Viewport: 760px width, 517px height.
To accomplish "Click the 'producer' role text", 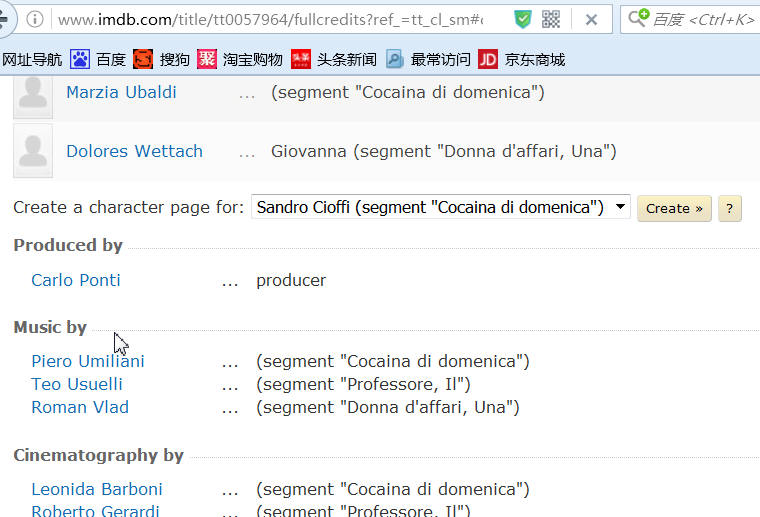I will [291, 281].
